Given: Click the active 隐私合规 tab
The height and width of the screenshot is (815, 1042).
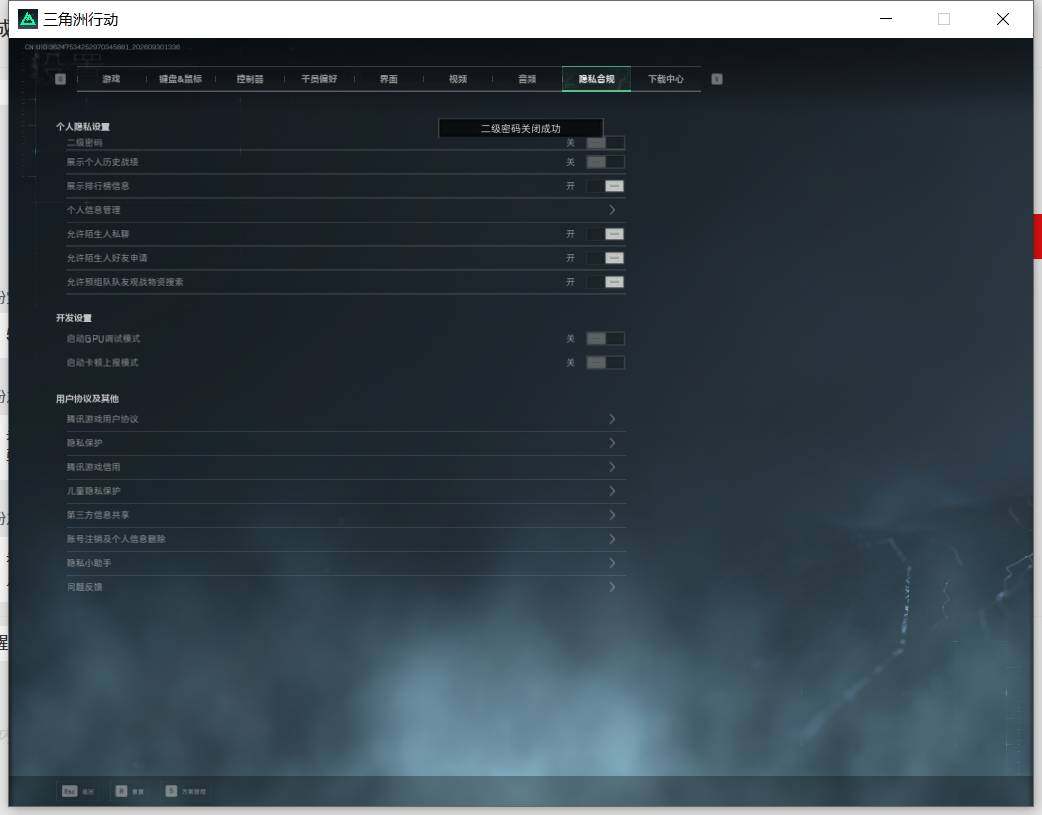Looking at the screenshot, I should tap(597, 79).
